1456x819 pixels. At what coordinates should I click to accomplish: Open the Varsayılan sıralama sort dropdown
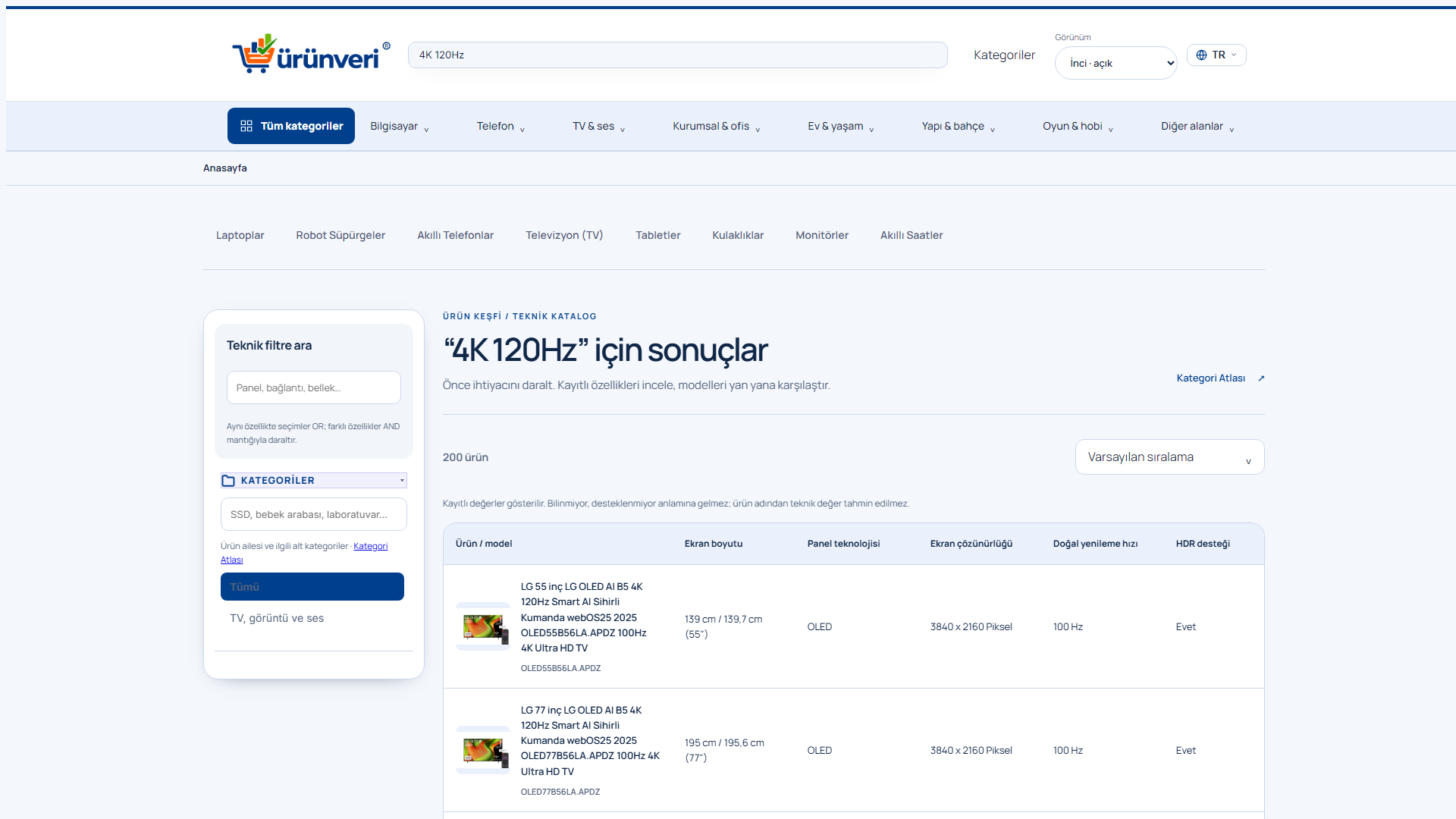coord(1169,457)
